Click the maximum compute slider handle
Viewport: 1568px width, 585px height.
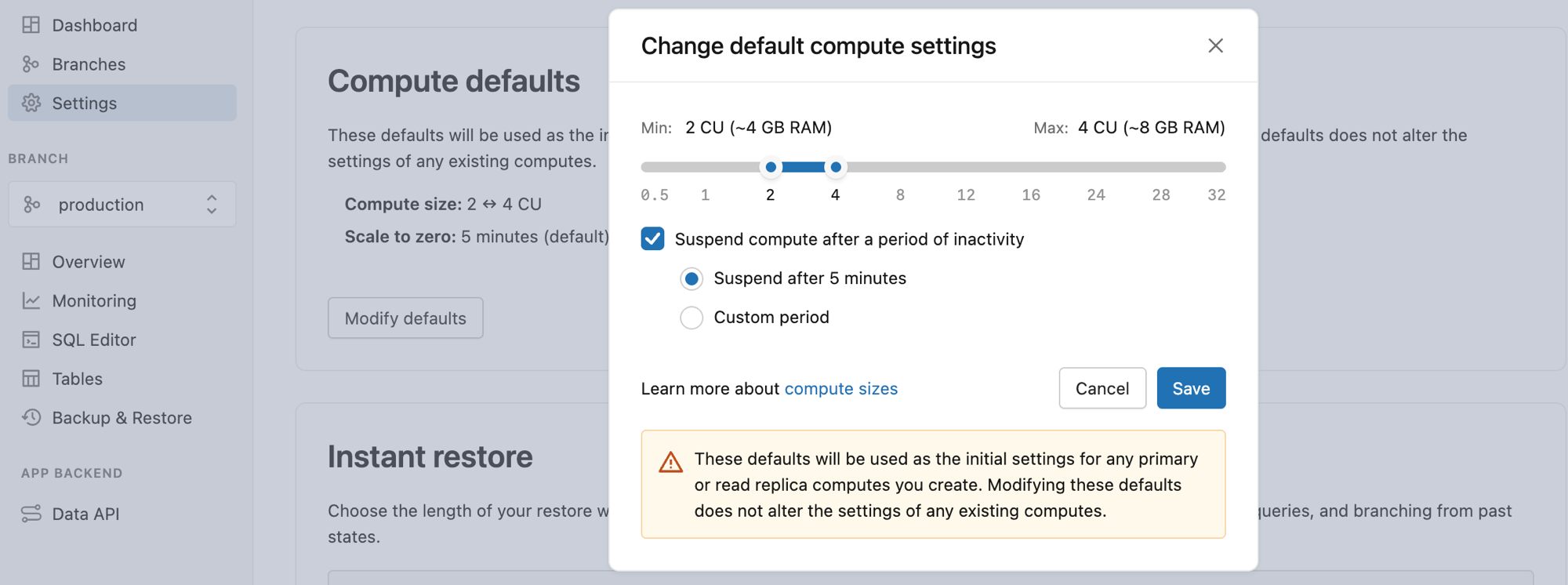tap(836, 167)
